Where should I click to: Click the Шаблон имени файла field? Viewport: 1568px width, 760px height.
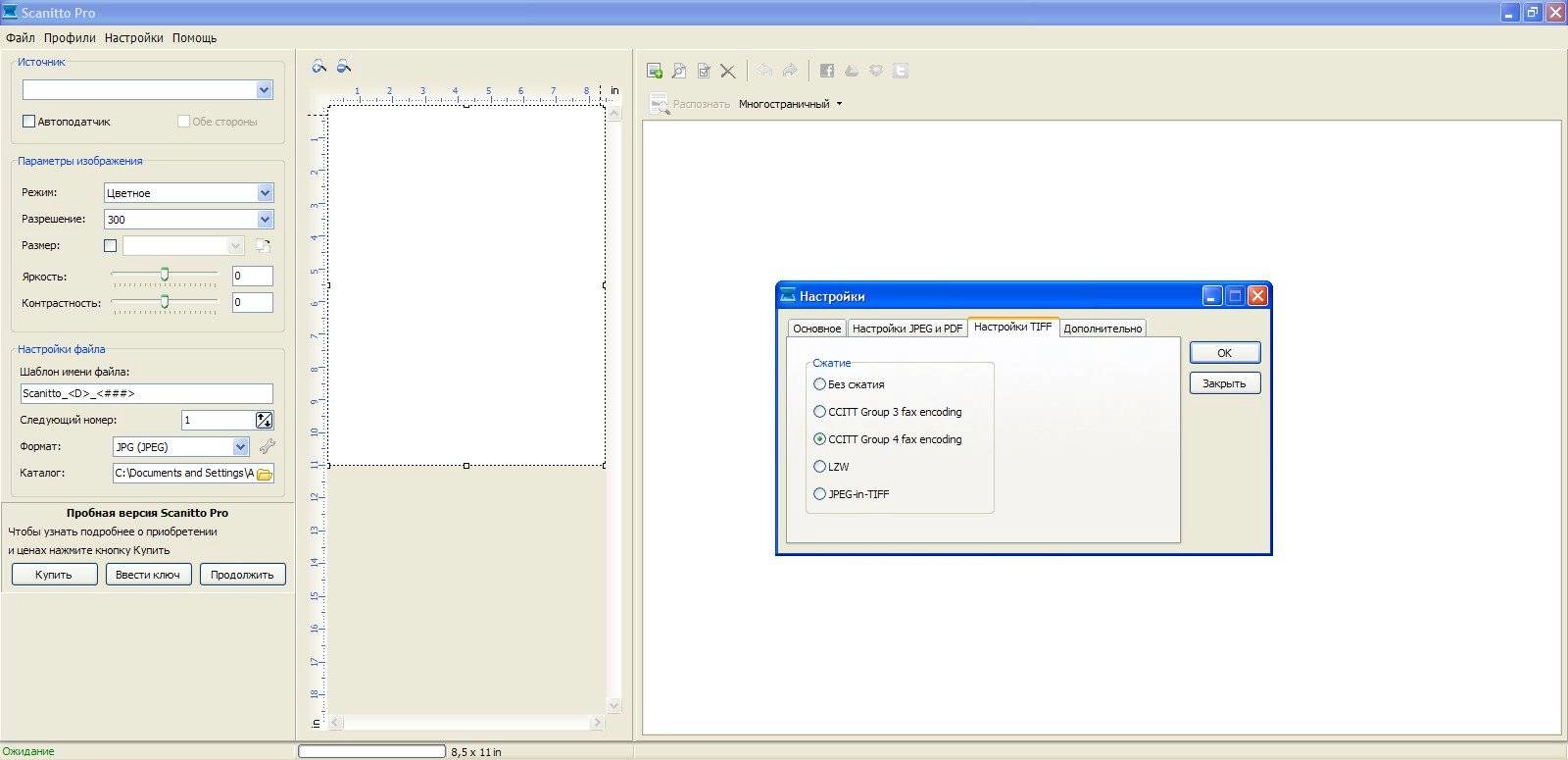[x=147, y=393]
